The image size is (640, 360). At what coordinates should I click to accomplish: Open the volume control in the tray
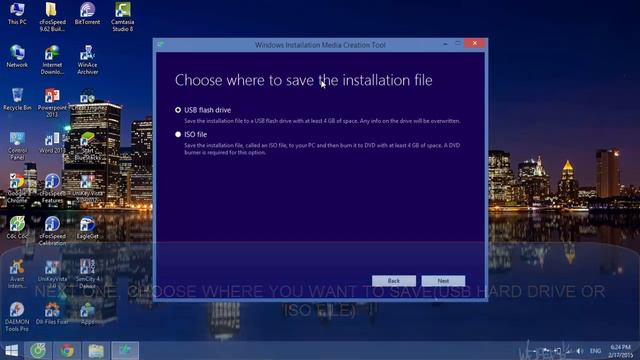[580, 351]
